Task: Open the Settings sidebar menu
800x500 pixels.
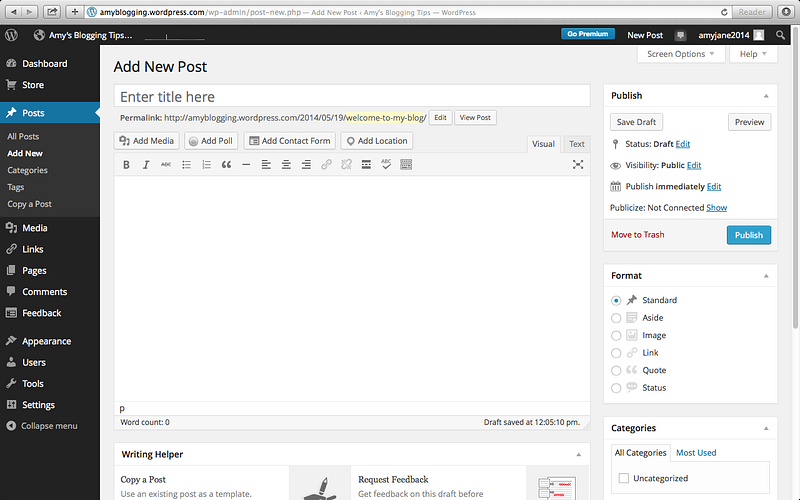Action: coord(50,405)
